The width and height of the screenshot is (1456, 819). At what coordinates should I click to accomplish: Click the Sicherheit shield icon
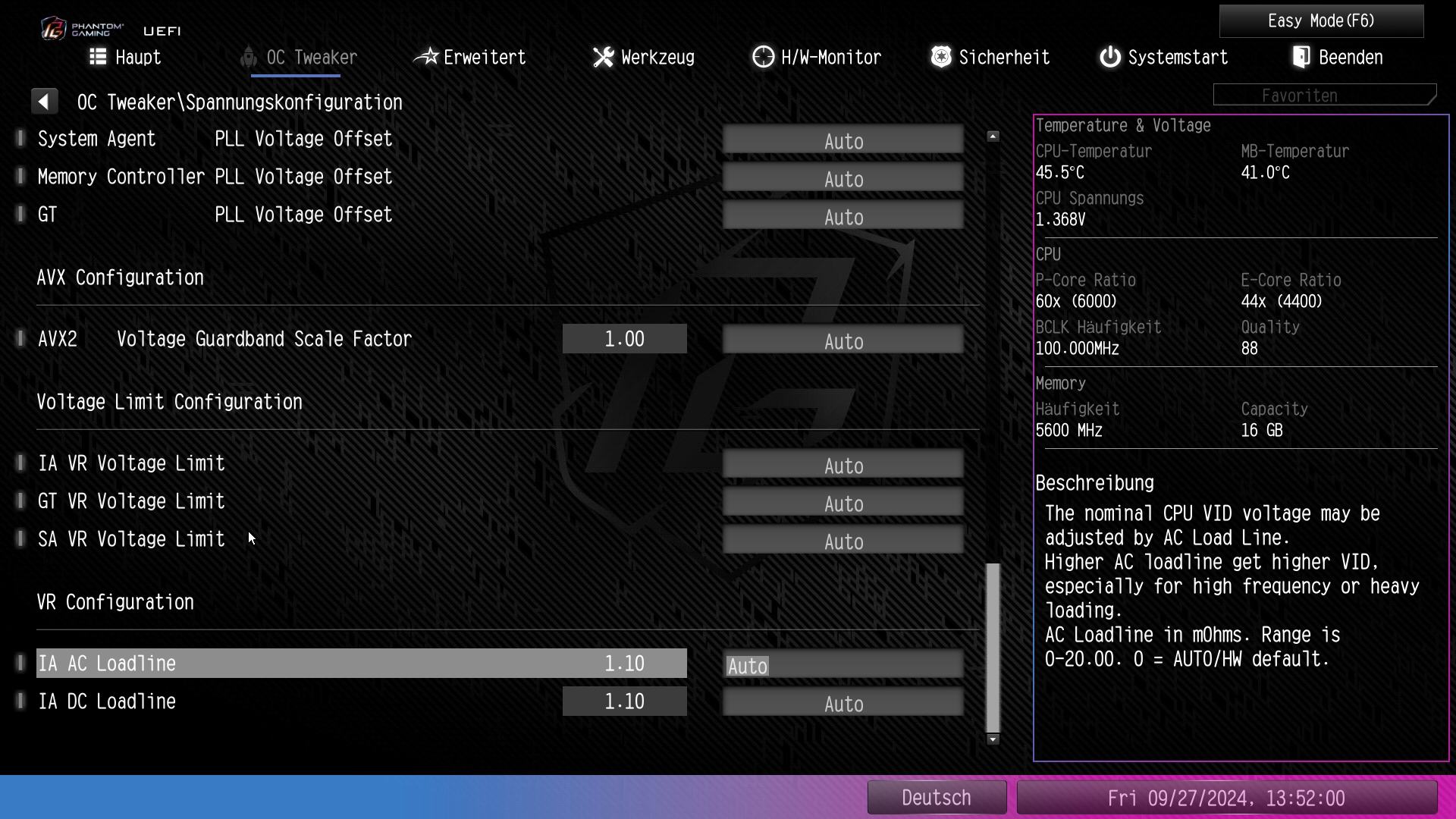click(x=941, y=57)
